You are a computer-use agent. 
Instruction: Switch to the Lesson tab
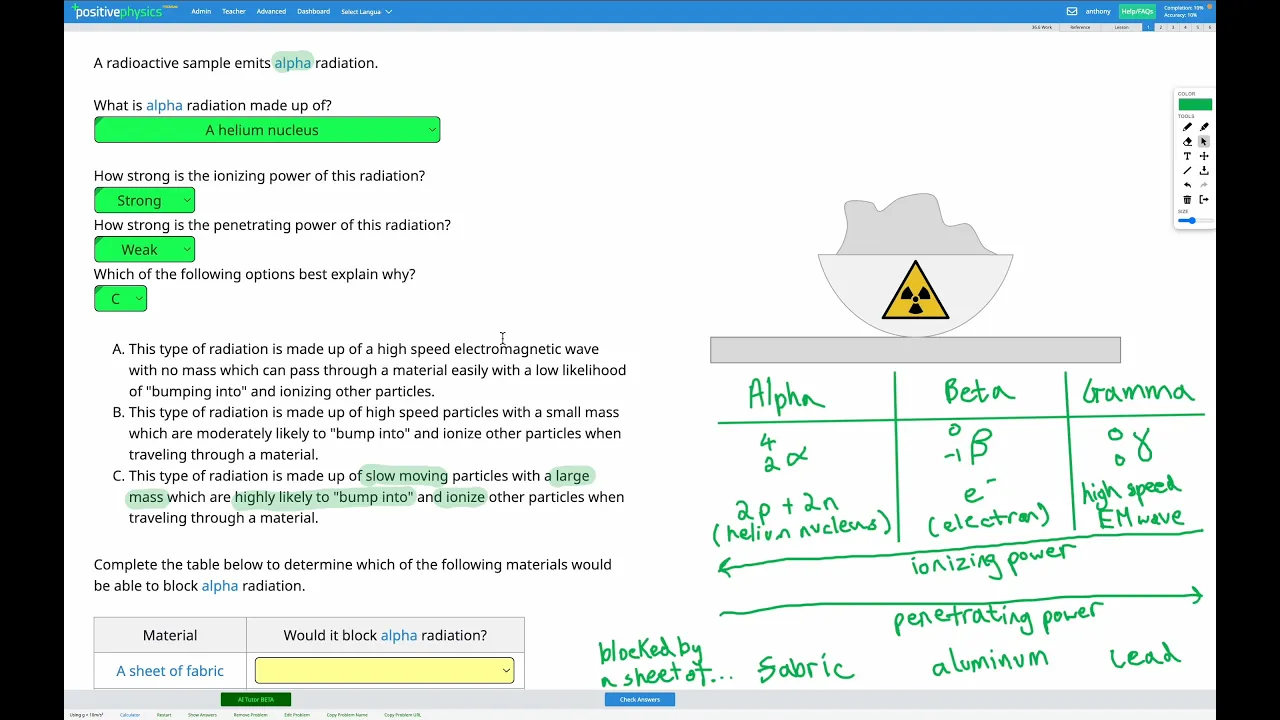click(x=1122, y=27)
